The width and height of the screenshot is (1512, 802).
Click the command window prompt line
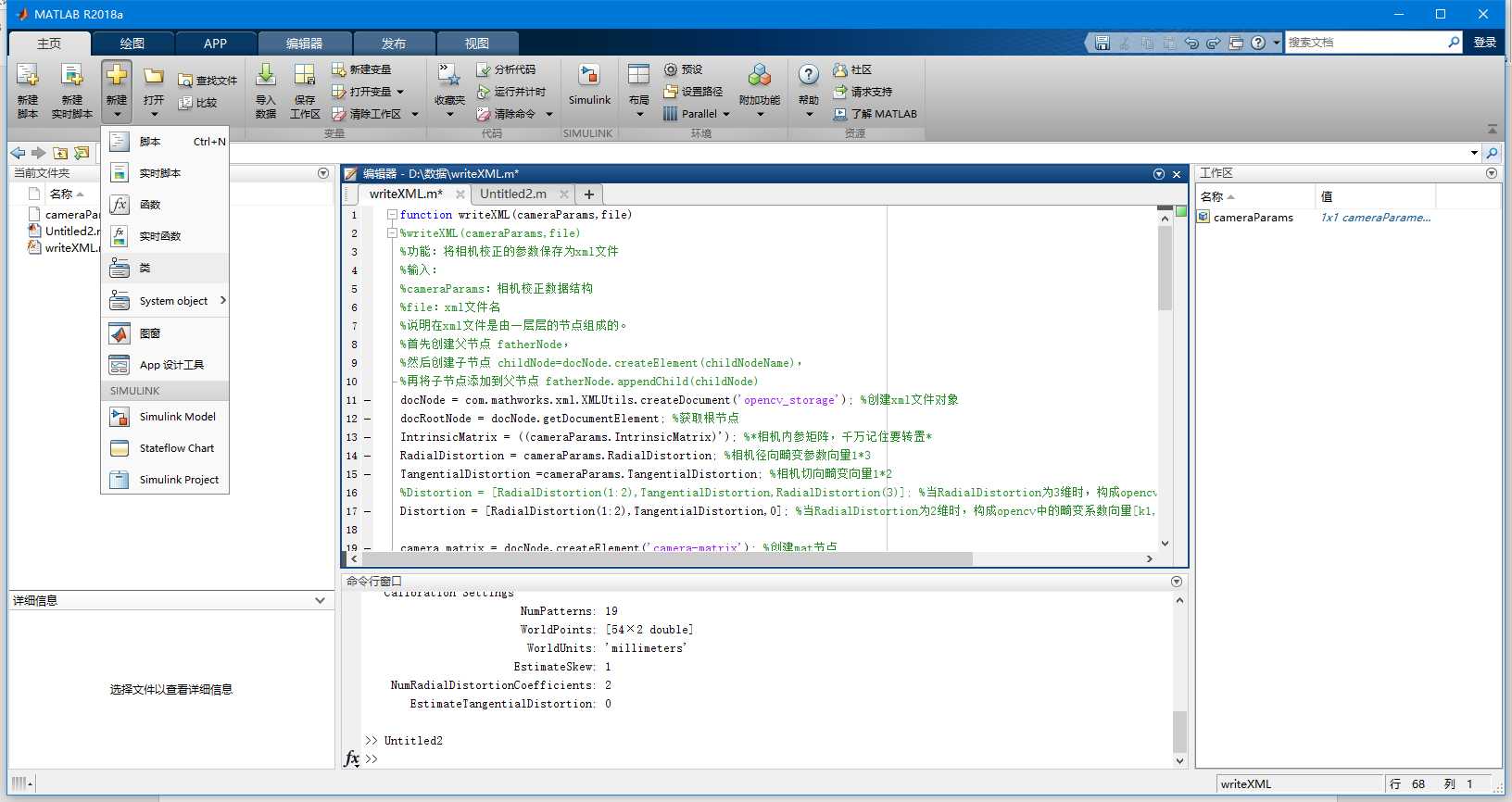769,758
